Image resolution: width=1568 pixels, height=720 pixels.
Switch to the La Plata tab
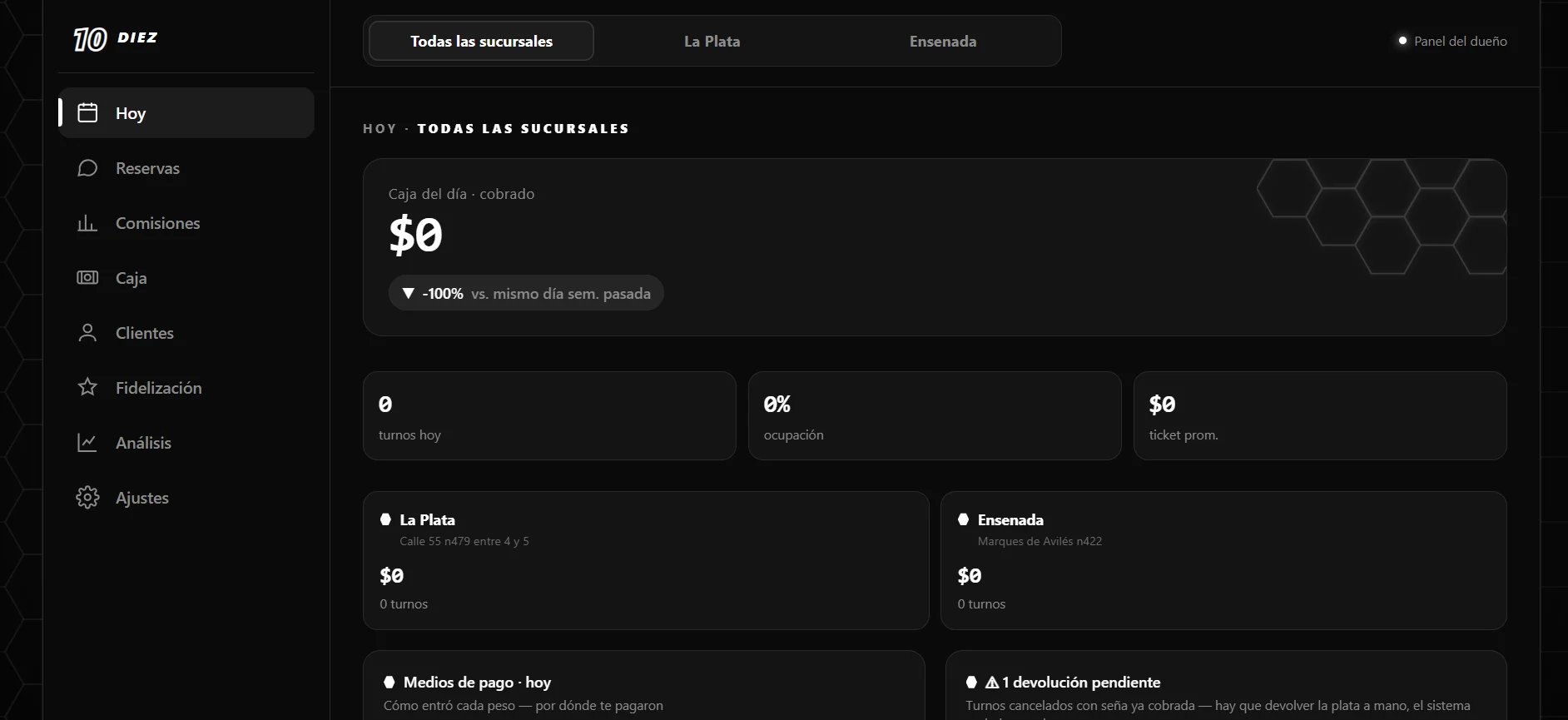pos(712,41)
